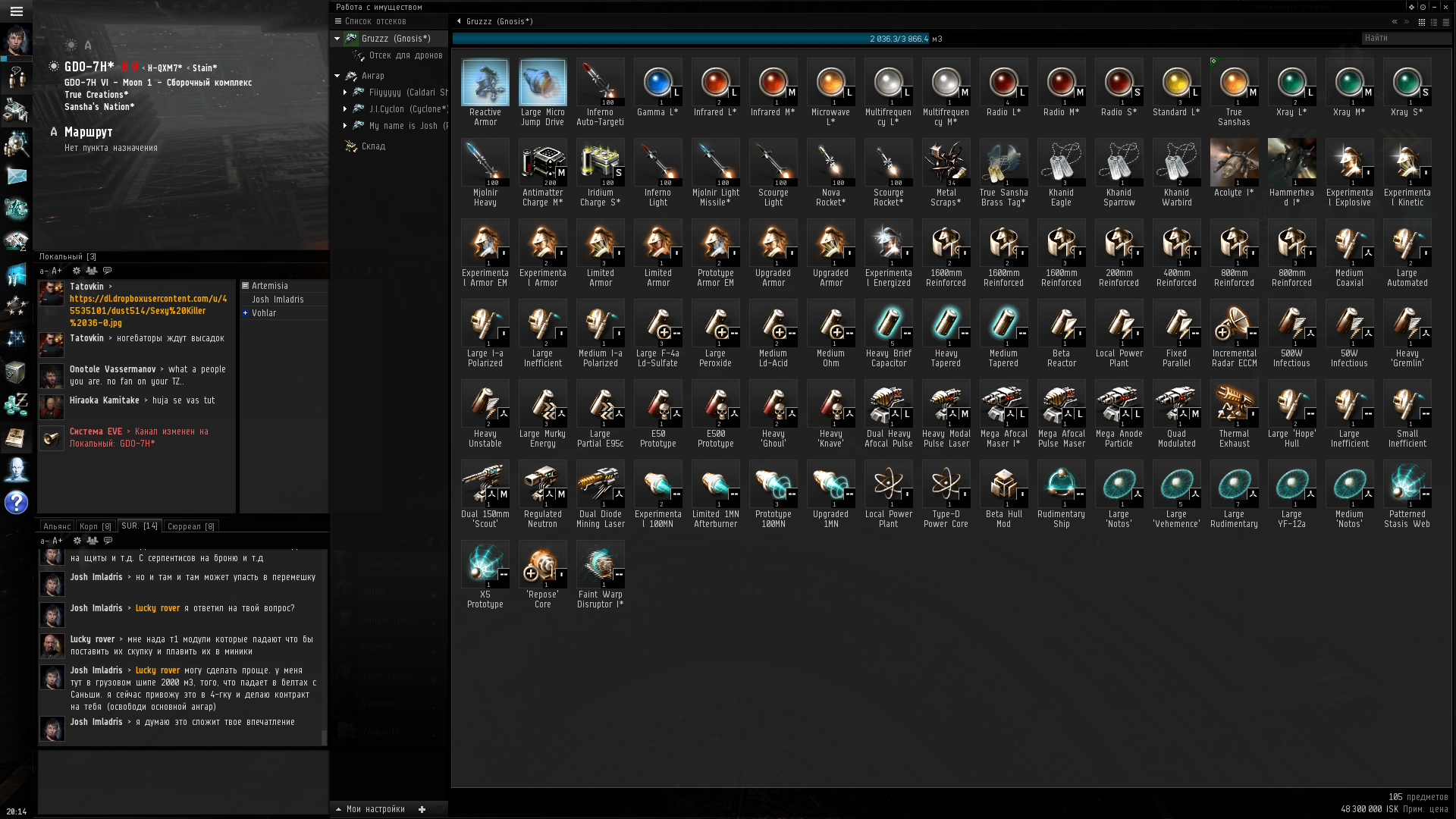This screenshot has width=1456, height=819.
Task: Switch to the Альянс chat tab
Action: [x=57, y=526]
